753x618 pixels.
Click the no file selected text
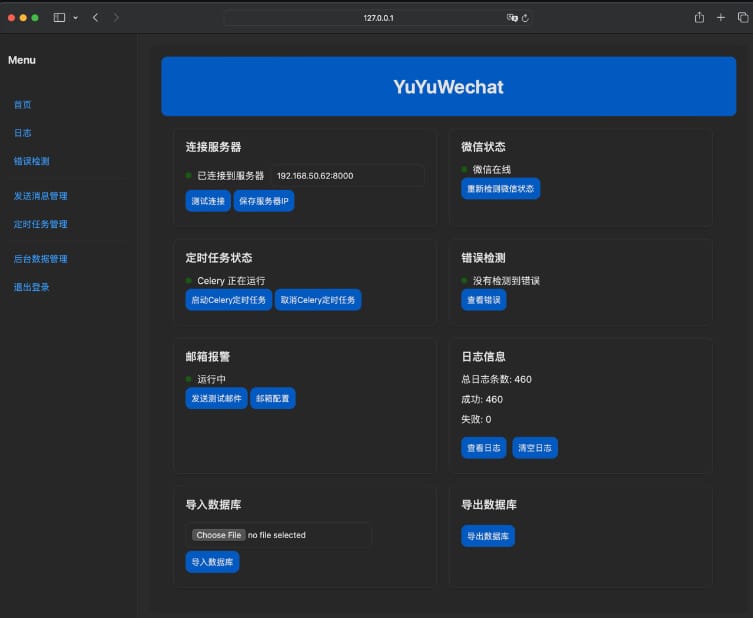[277, 535]
